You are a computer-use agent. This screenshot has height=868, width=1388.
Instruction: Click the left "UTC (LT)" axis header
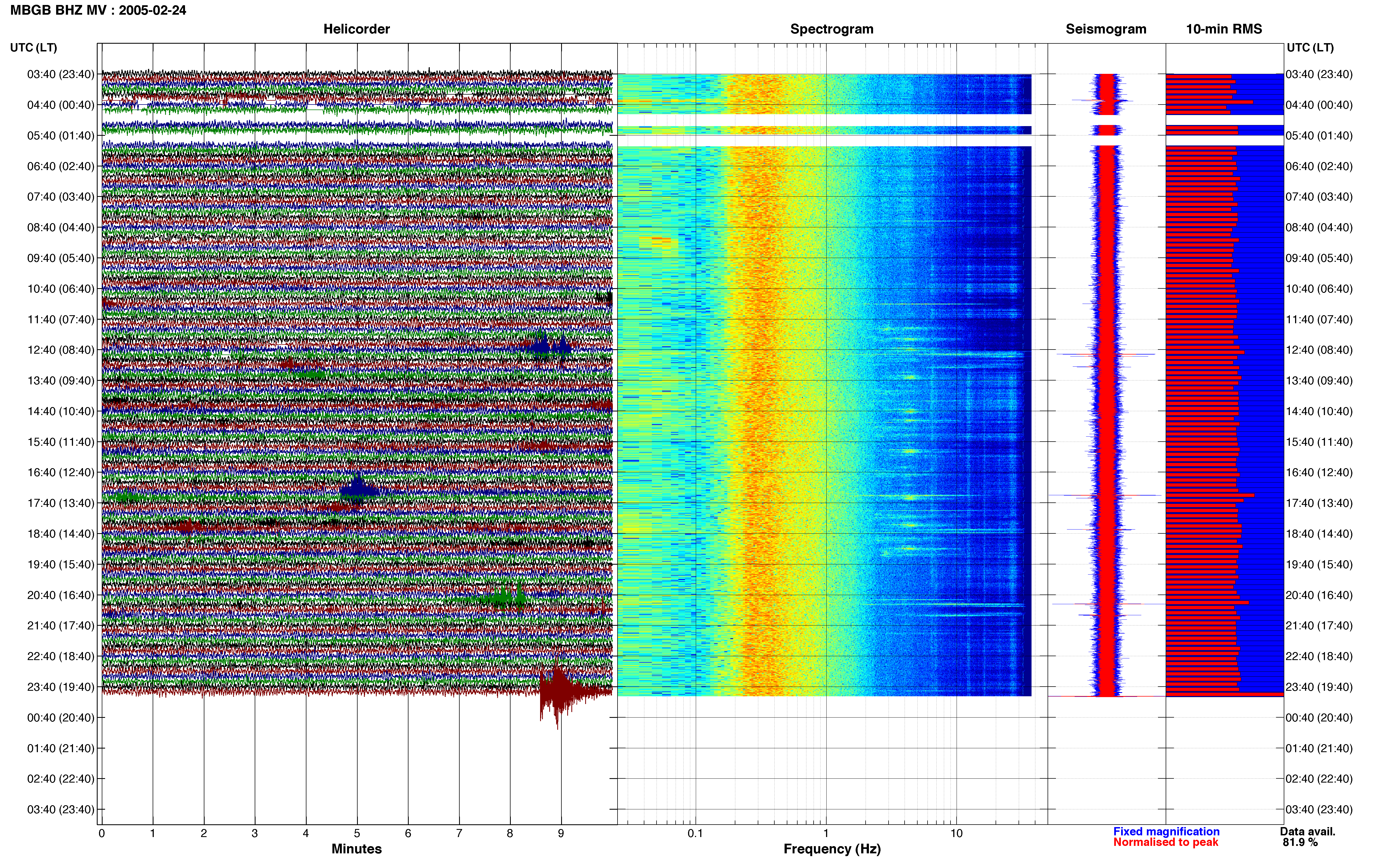pyautogui.click(x=34, y=48)
